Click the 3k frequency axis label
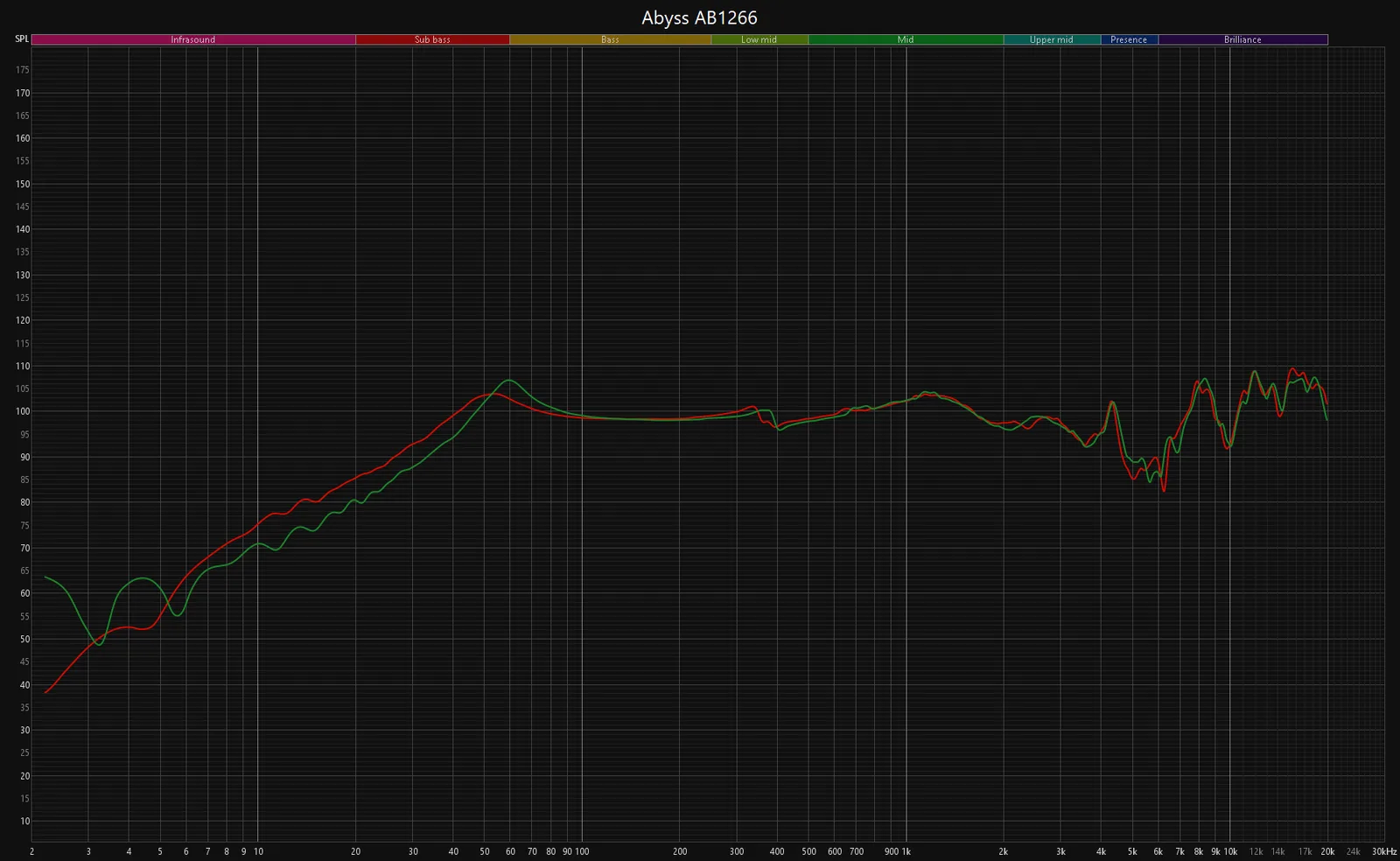Viewport: 1400px width, 861px height. point(1060,851)
